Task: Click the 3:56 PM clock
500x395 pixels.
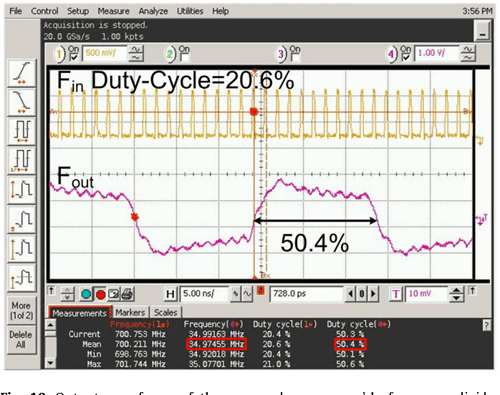Action: [477, 11]
